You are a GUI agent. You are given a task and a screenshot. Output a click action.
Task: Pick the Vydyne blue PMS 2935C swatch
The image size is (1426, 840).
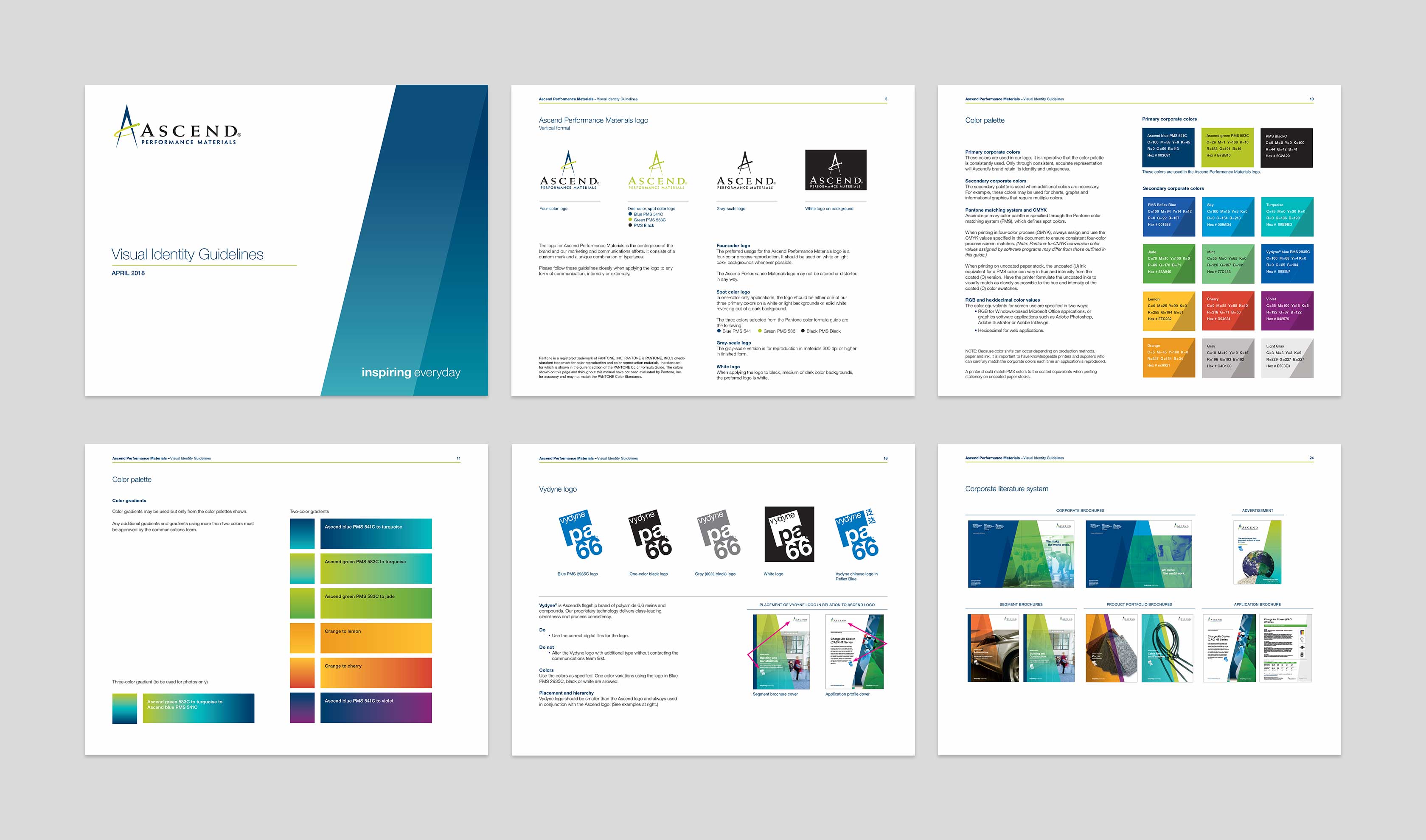point(1287,264)
